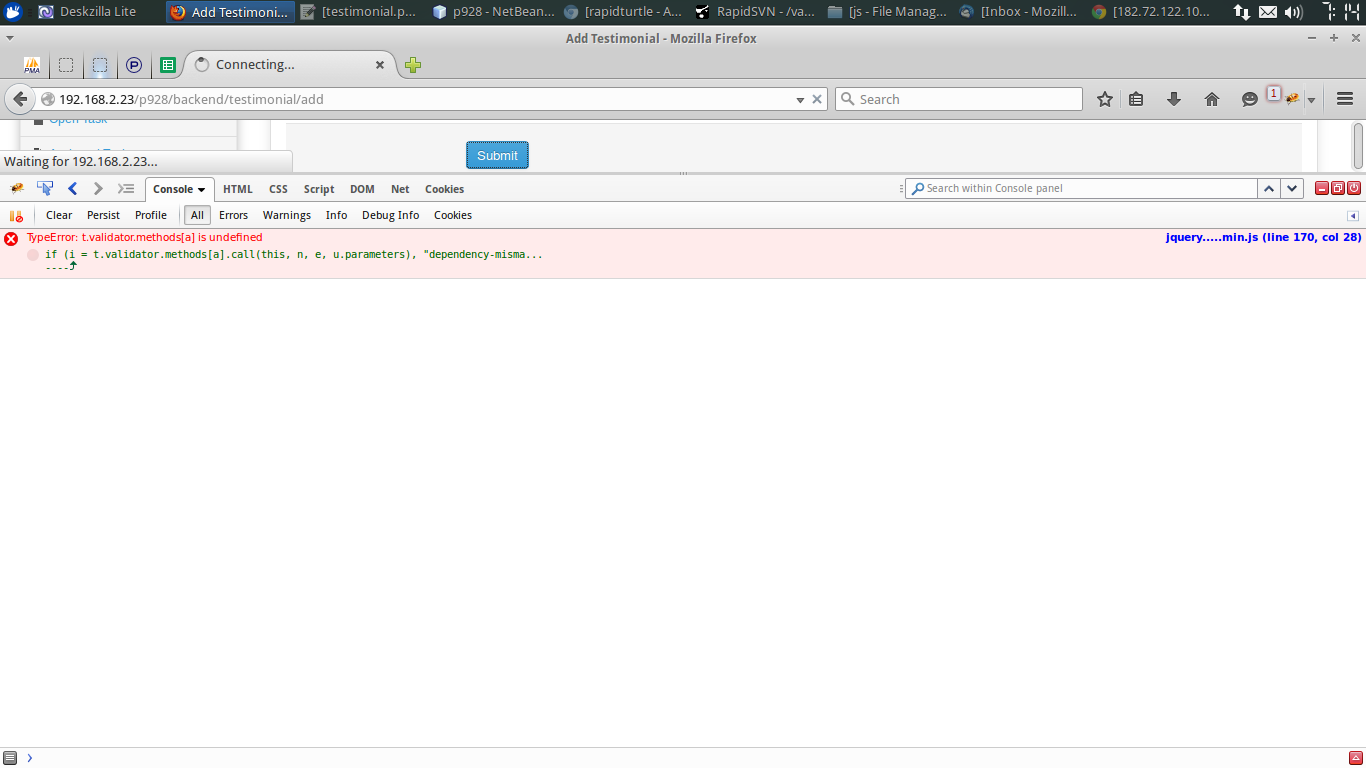Switch to the Net panel tab
The image size is (1366, 768).
tap(400, 189)
